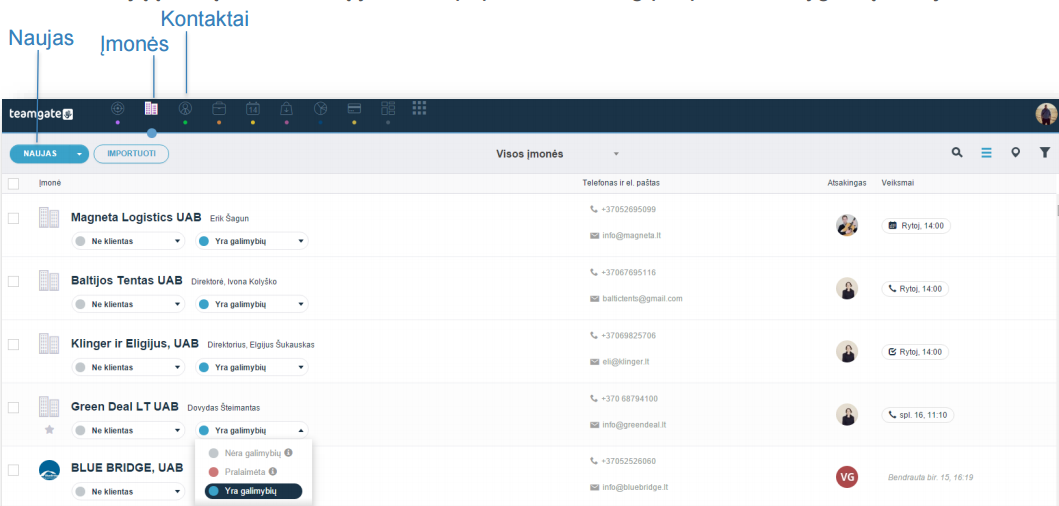Click the building icon for Klinger ir Eligijus
The height and width of the screenshot is (506, 1059).
(x=49, y=343)
